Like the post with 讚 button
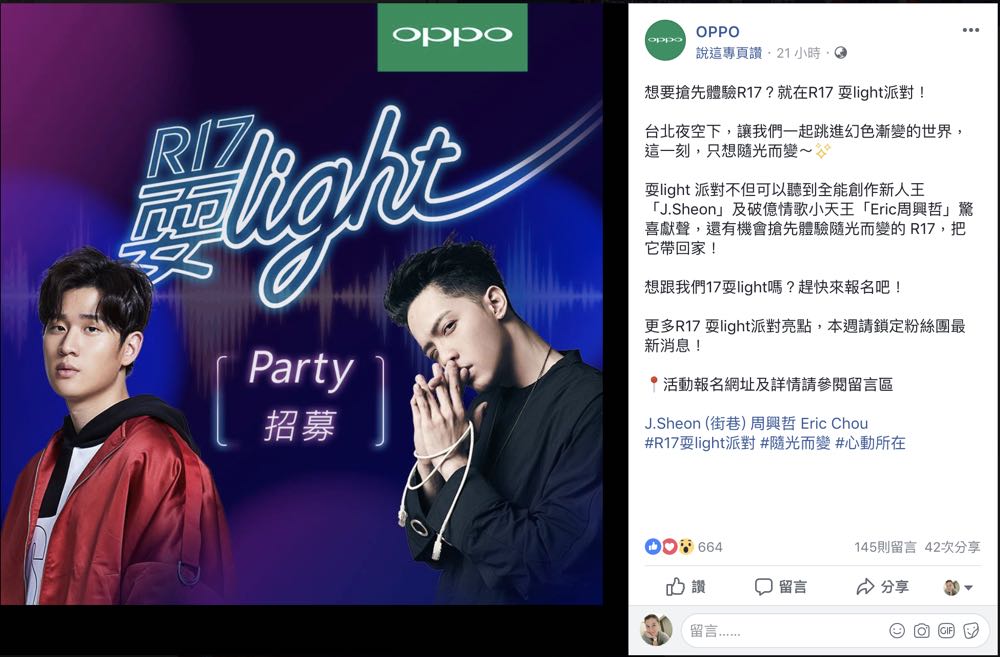Image resolution: width=1000 pixels, height=657 pixels. (686, 587)
